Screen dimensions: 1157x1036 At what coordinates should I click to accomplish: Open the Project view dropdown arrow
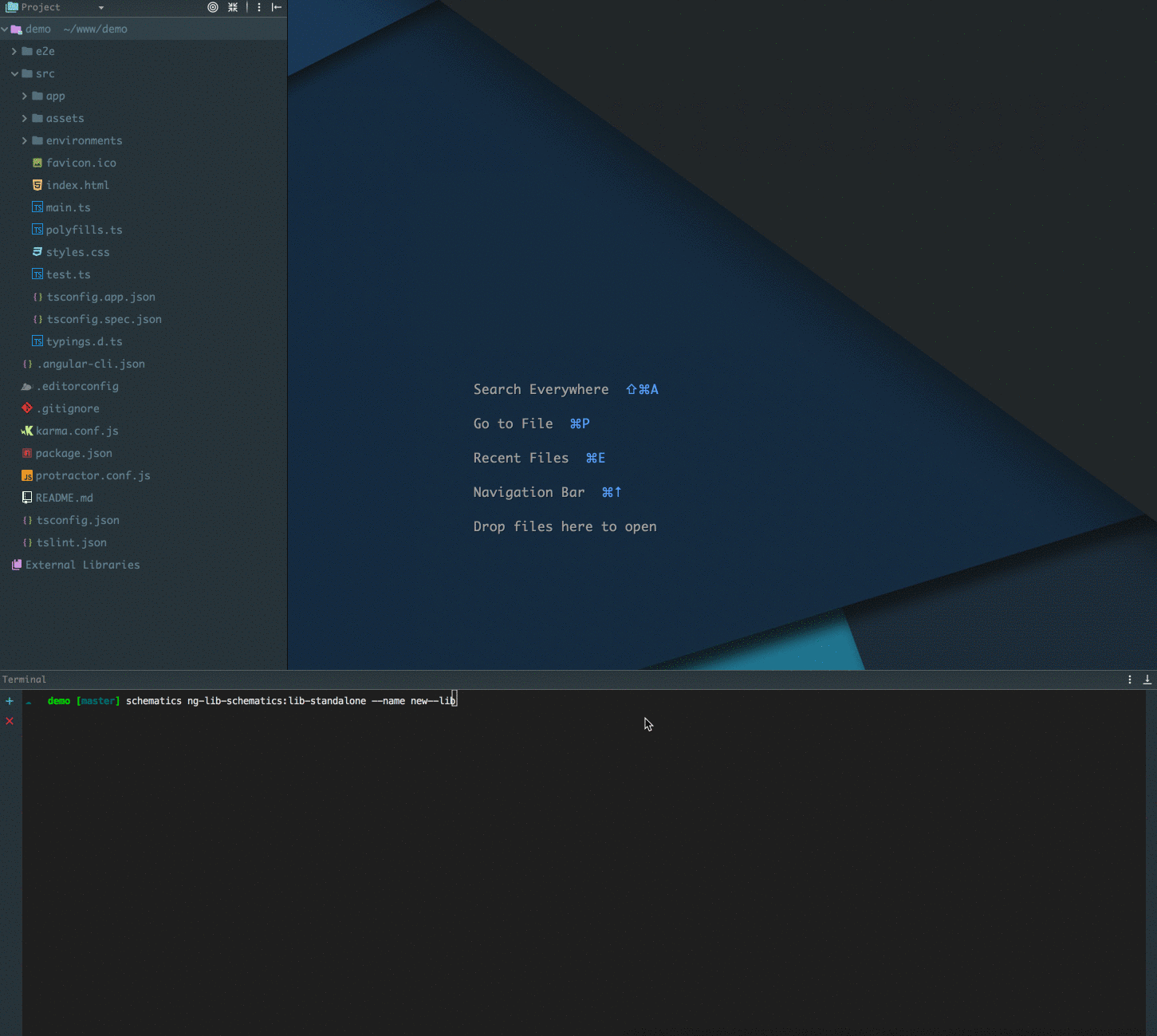[101, 8]
